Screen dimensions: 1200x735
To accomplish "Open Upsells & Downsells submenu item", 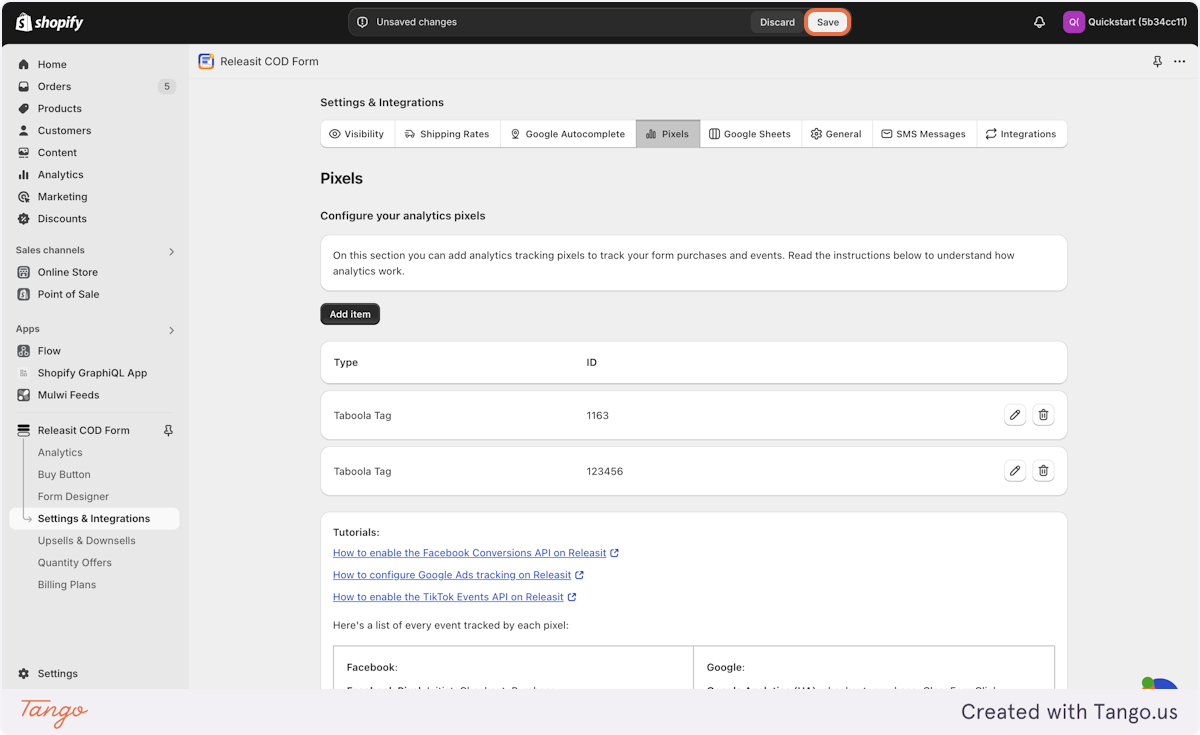I will [x=86, y=541].
